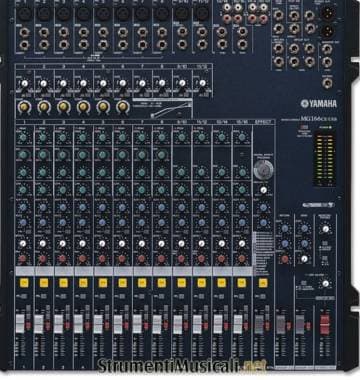This screenshot has height=380, width=360.
Task: Click the upper blue AUX knob of channel 4
Action: coord(83,207)
